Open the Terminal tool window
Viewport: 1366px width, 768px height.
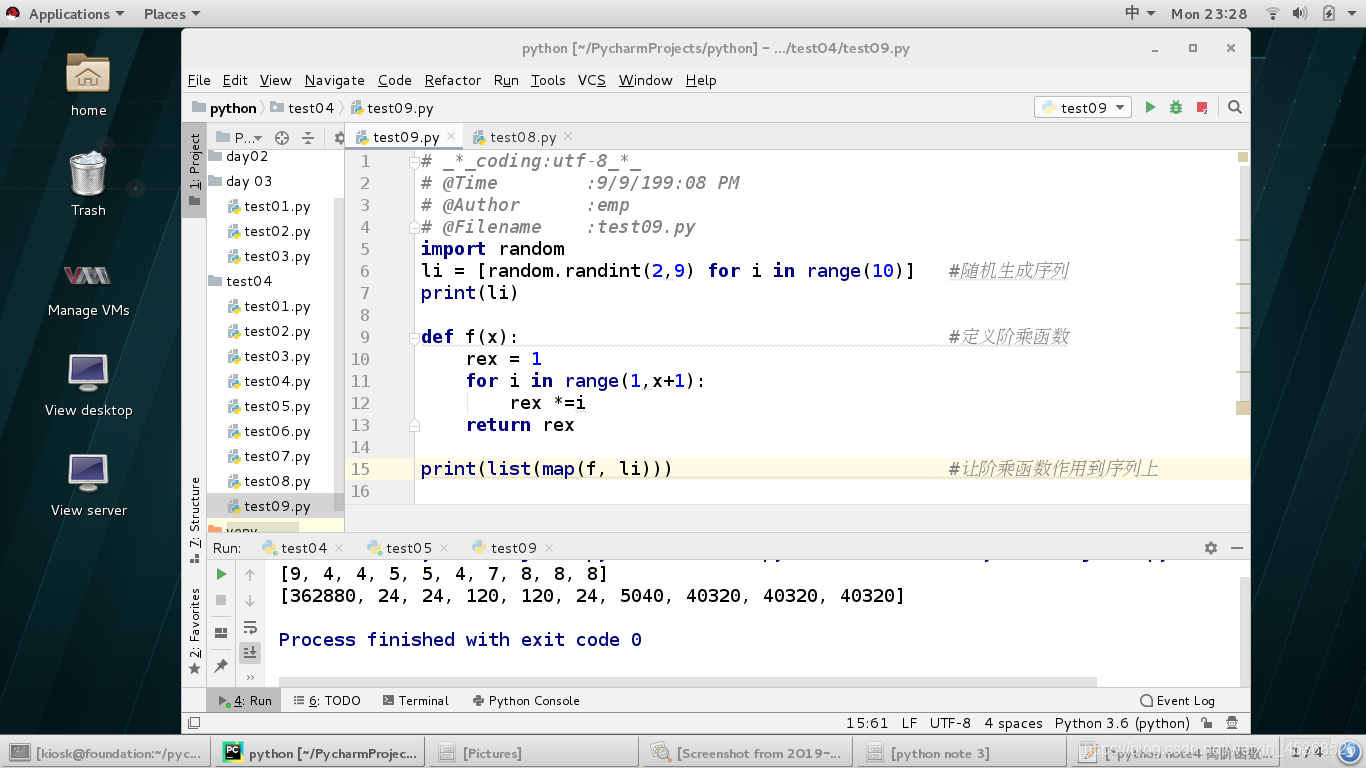(416, 701)
